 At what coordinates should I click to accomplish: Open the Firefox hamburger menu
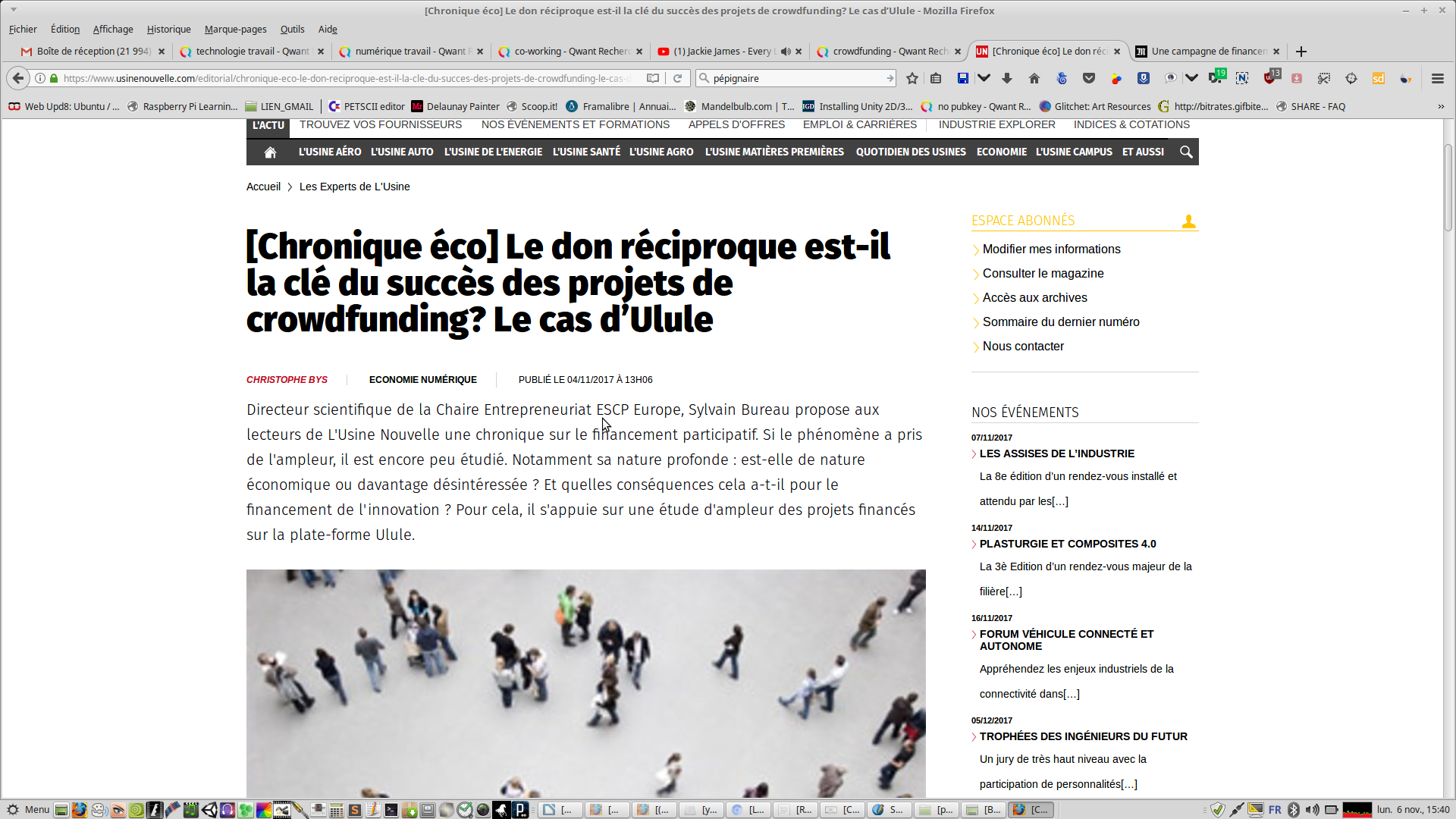(1437, 78)
